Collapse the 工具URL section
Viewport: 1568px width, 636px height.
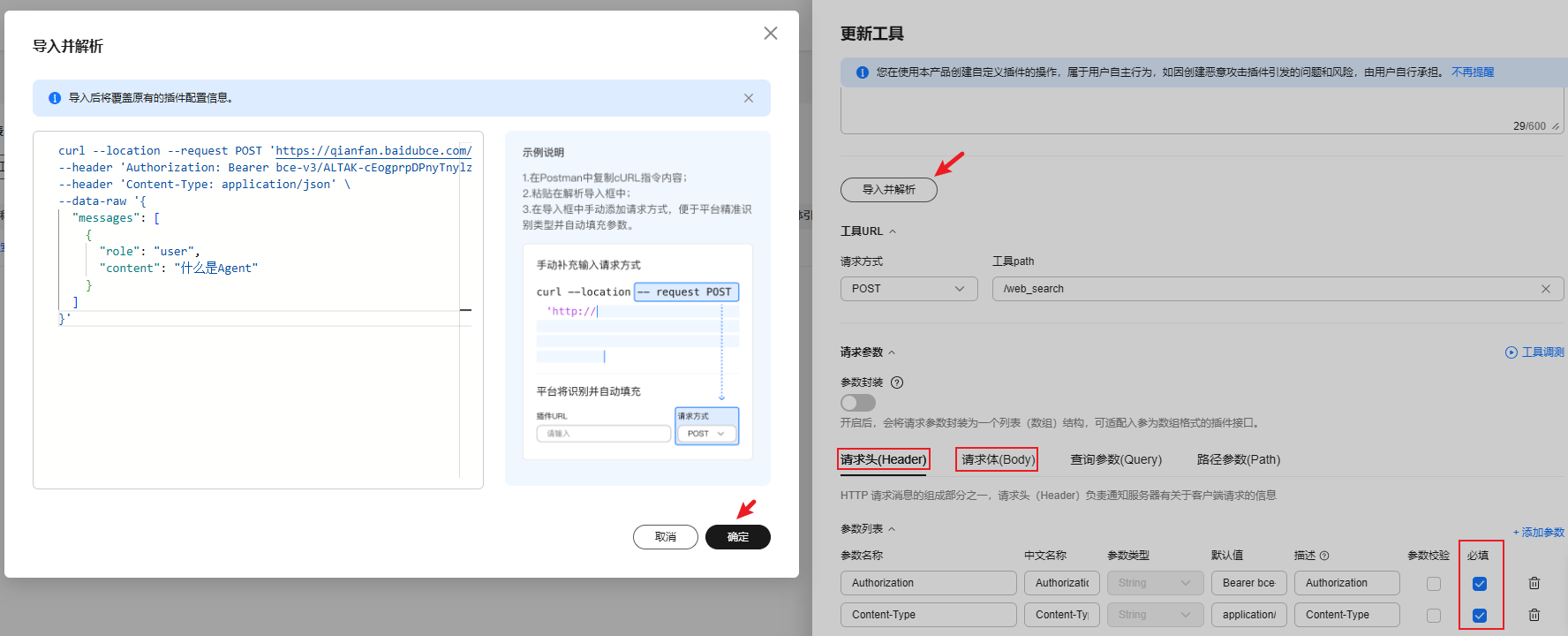pyautogui.click(x=892, y=231)
